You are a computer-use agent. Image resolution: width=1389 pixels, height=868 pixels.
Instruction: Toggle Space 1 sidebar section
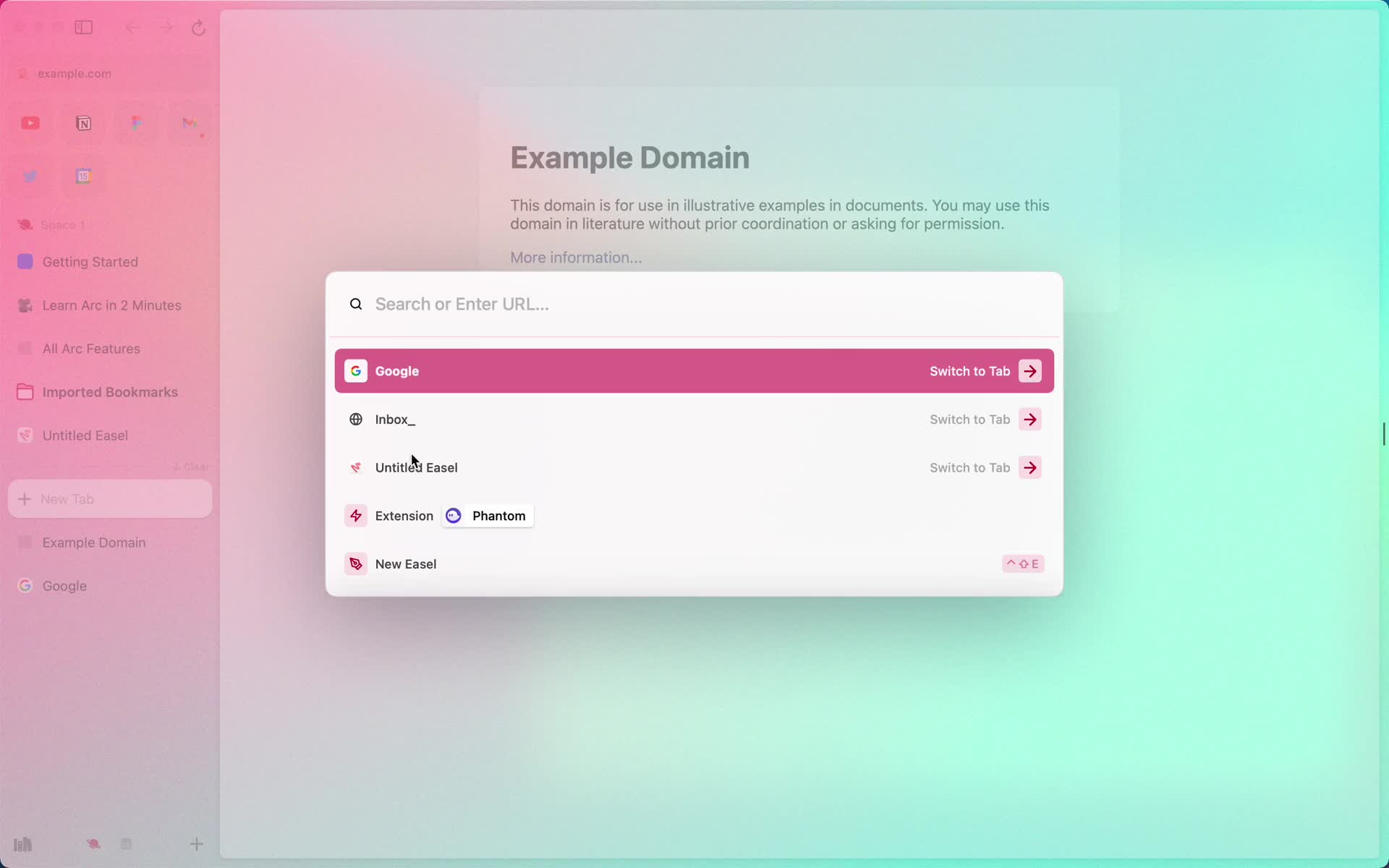[x=62, y=224]
